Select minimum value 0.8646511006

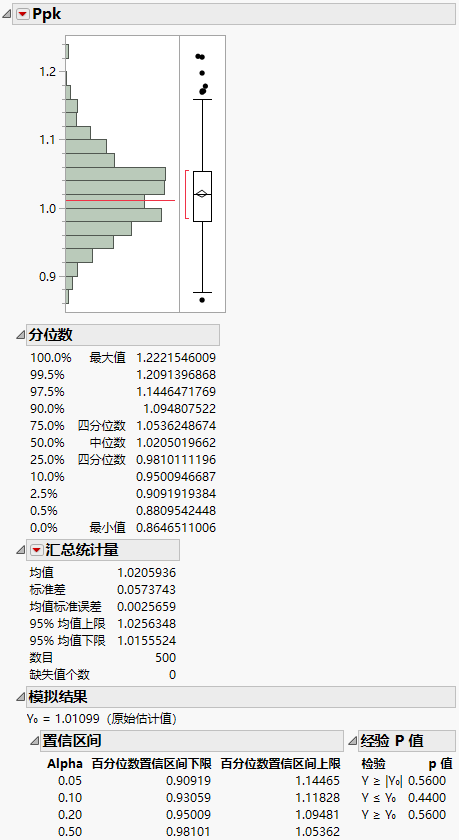click(x=176, y=528)
